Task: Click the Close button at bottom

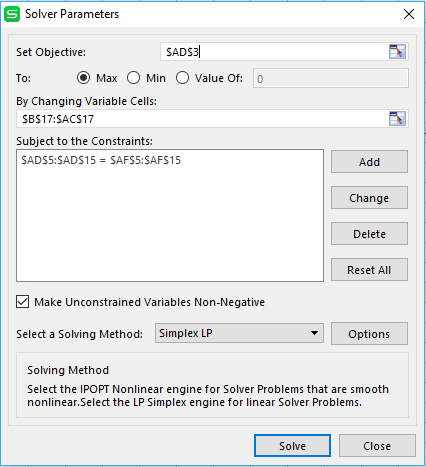Action: click(377, 446)
